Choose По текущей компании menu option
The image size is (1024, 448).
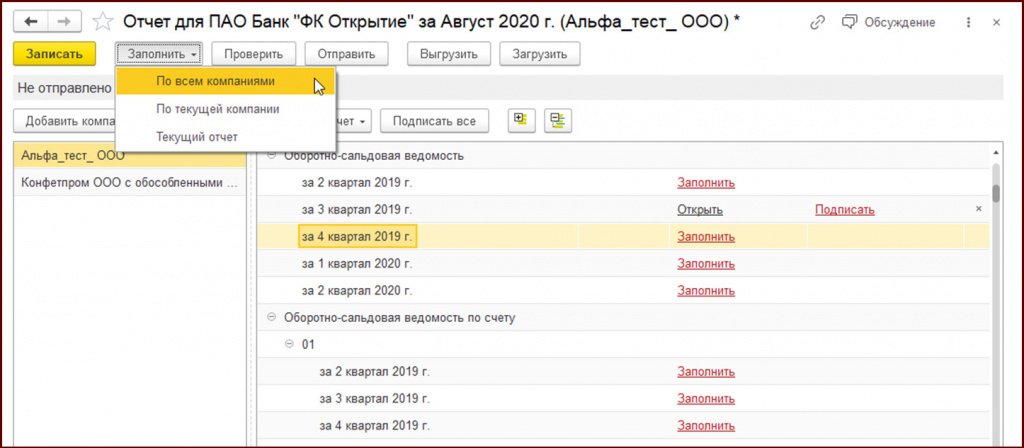[218, 109]
